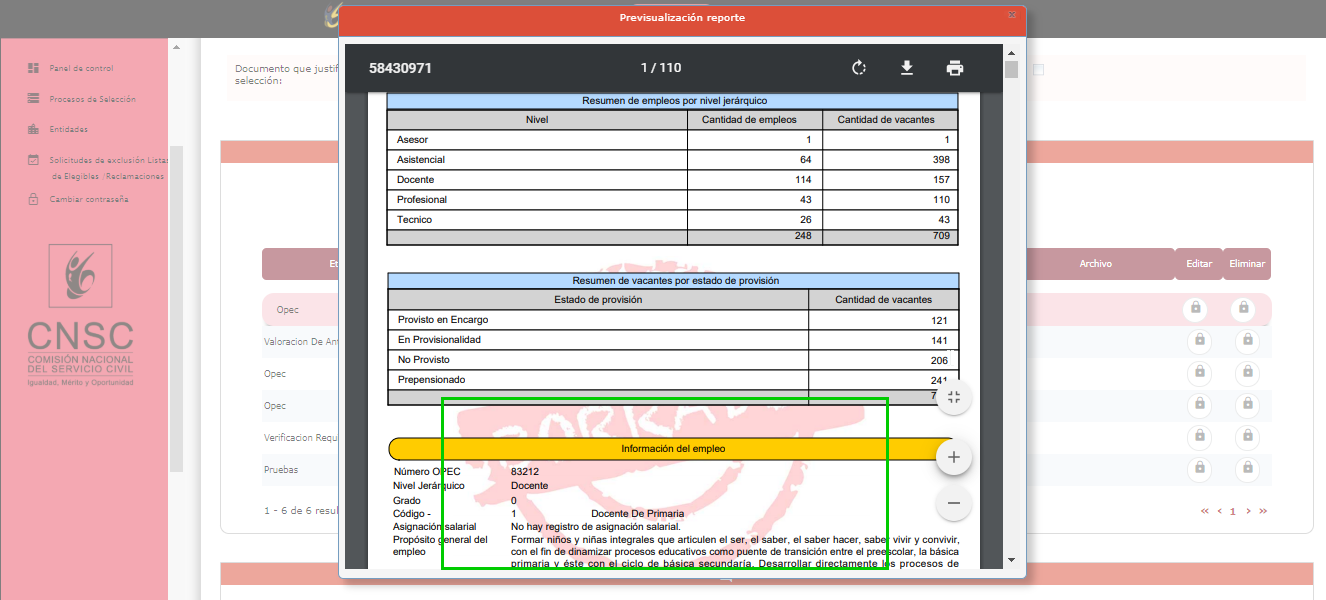The height and width of the screenshot is (600, 1326).
Task: Click the Archivo column header
Action: (1095, 264)
